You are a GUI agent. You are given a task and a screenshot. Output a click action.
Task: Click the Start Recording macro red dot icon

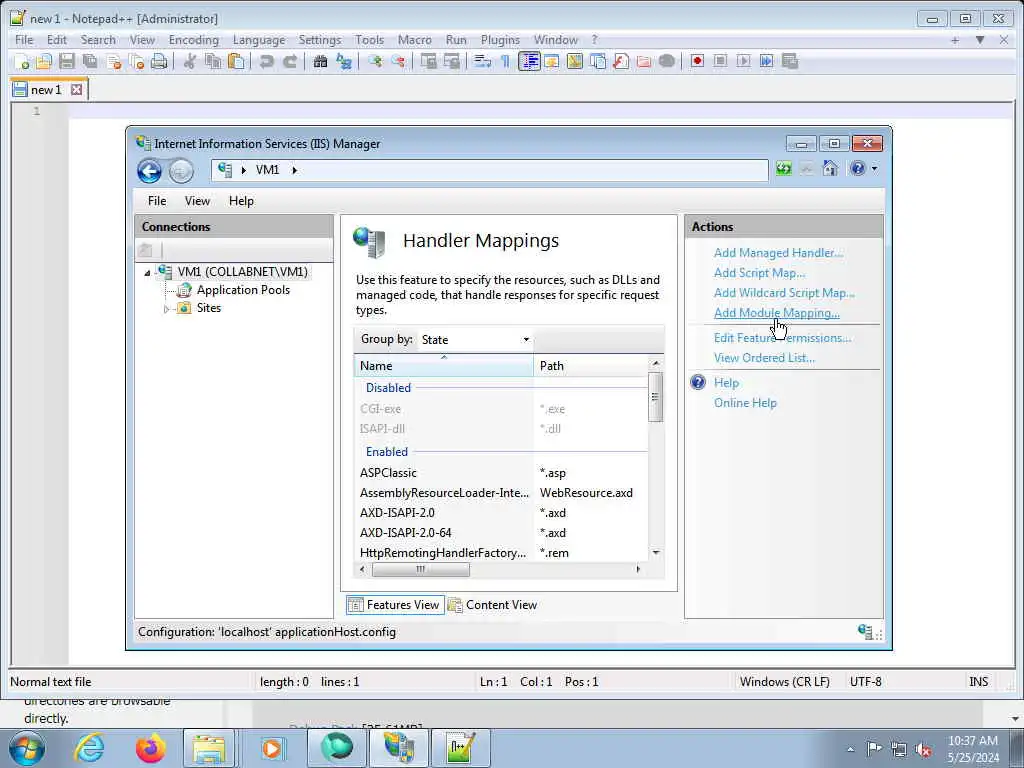(x=697, y=61)
